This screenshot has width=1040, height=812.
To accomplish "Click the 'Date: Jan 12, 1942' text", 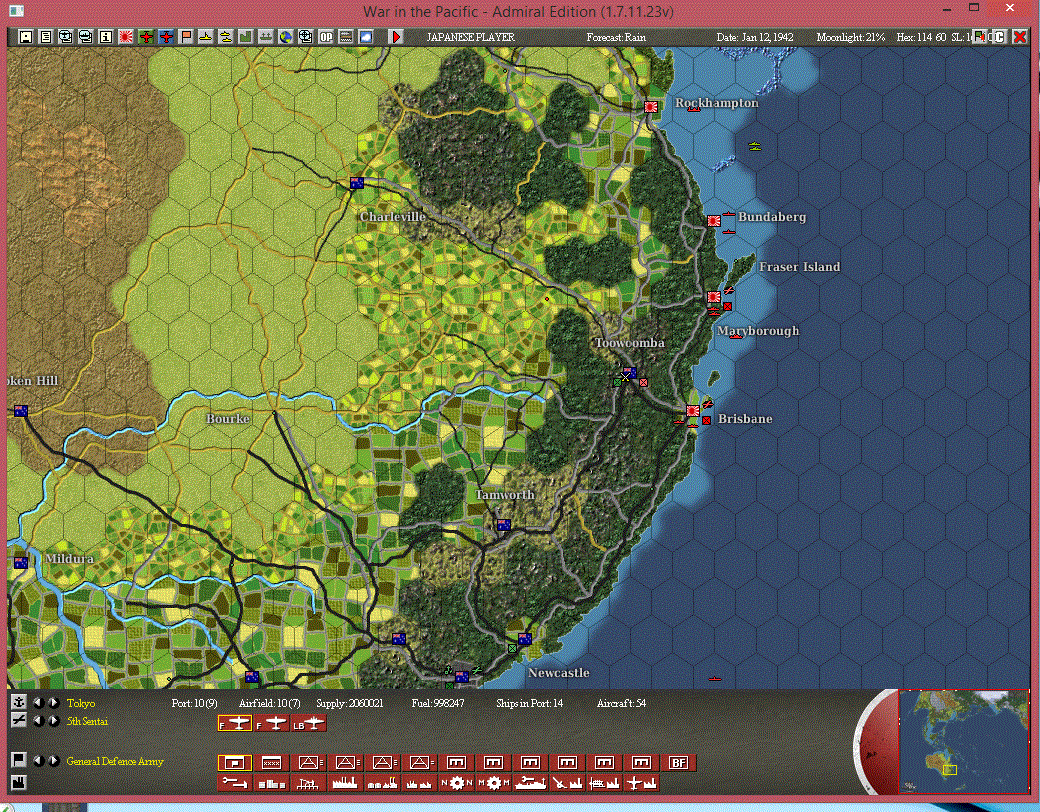I will (x=755, y=37).
